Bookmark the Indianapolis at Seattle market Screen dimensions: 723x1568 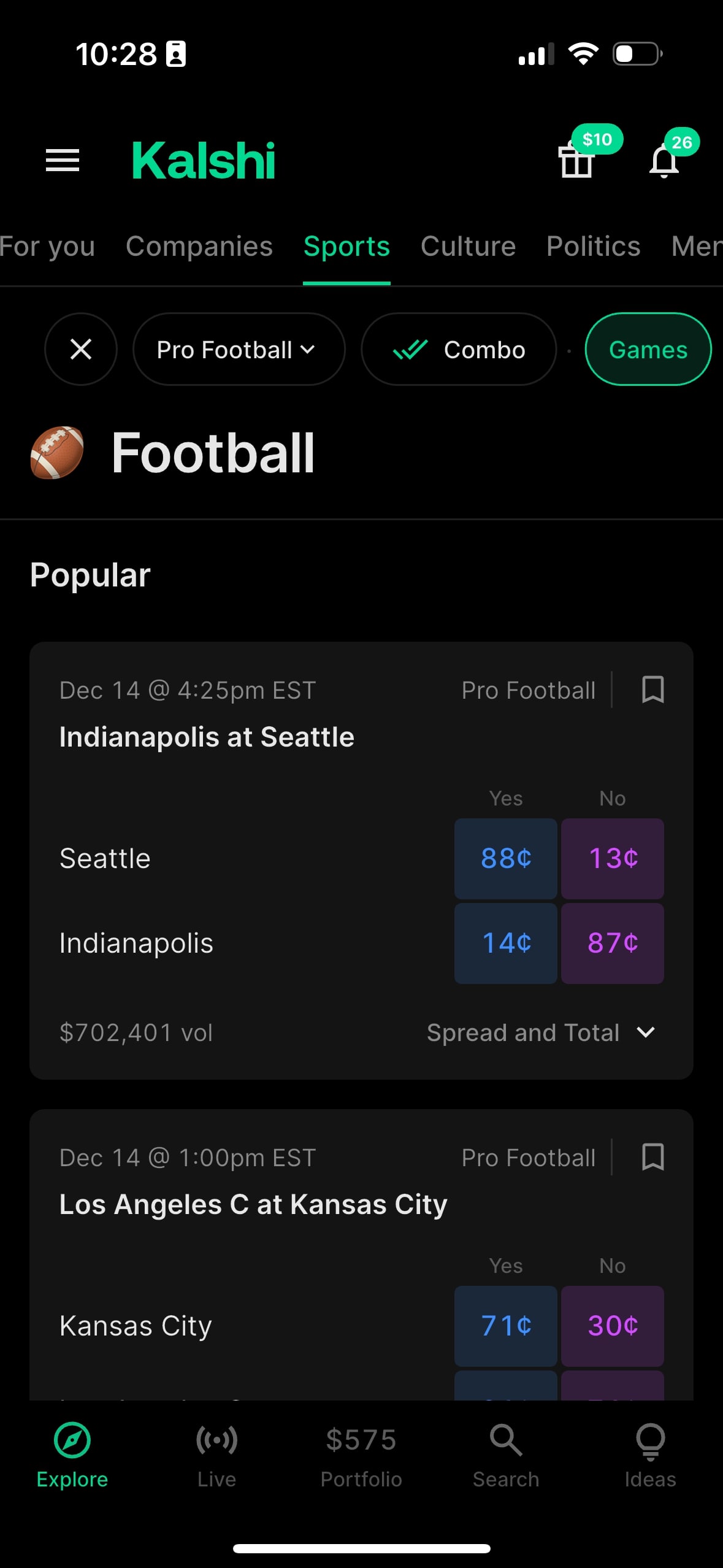(x=652, y=690)
